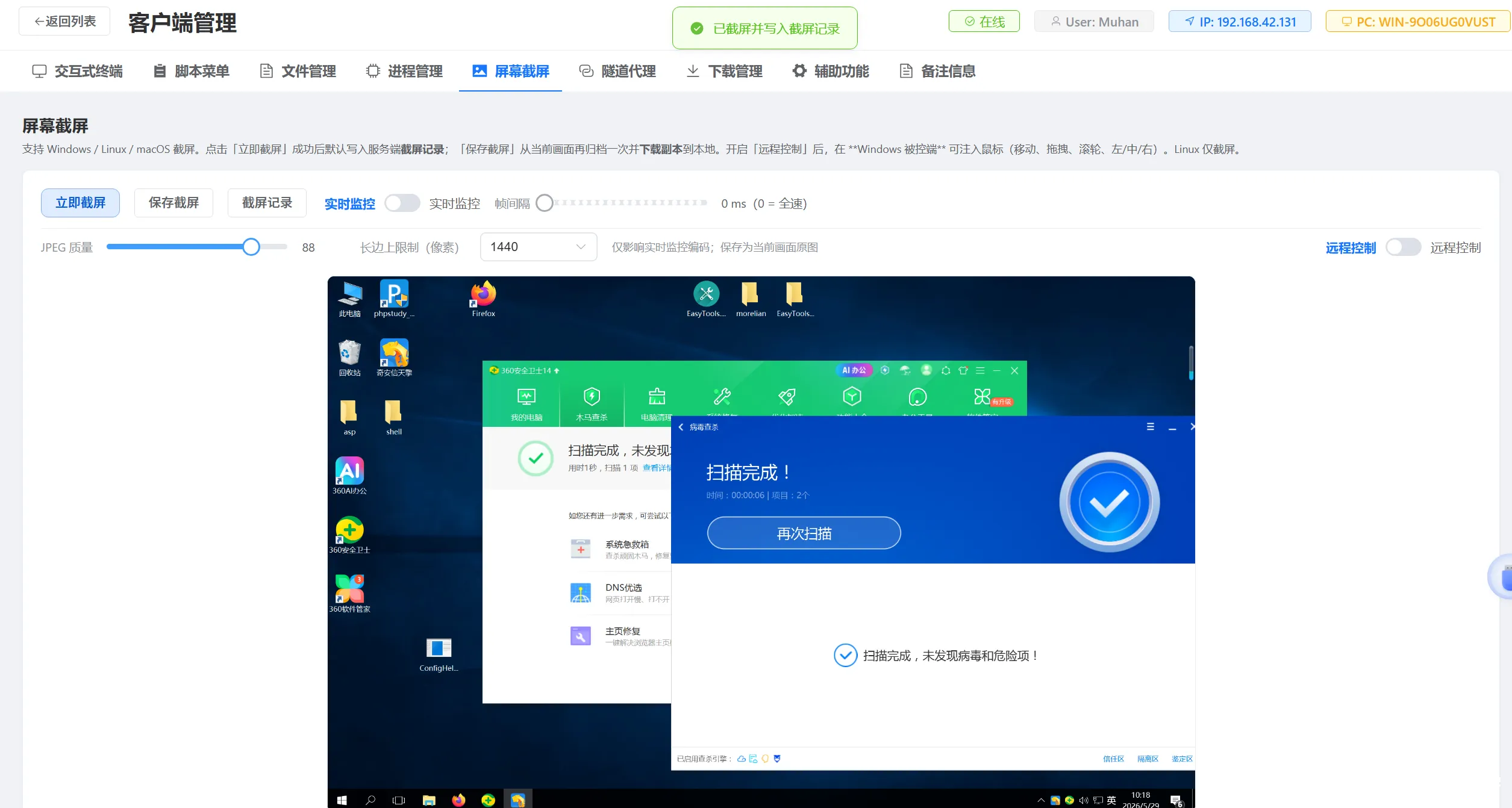Click the volume speaker tray icon
The image size is (1512, 808).
1083,800
